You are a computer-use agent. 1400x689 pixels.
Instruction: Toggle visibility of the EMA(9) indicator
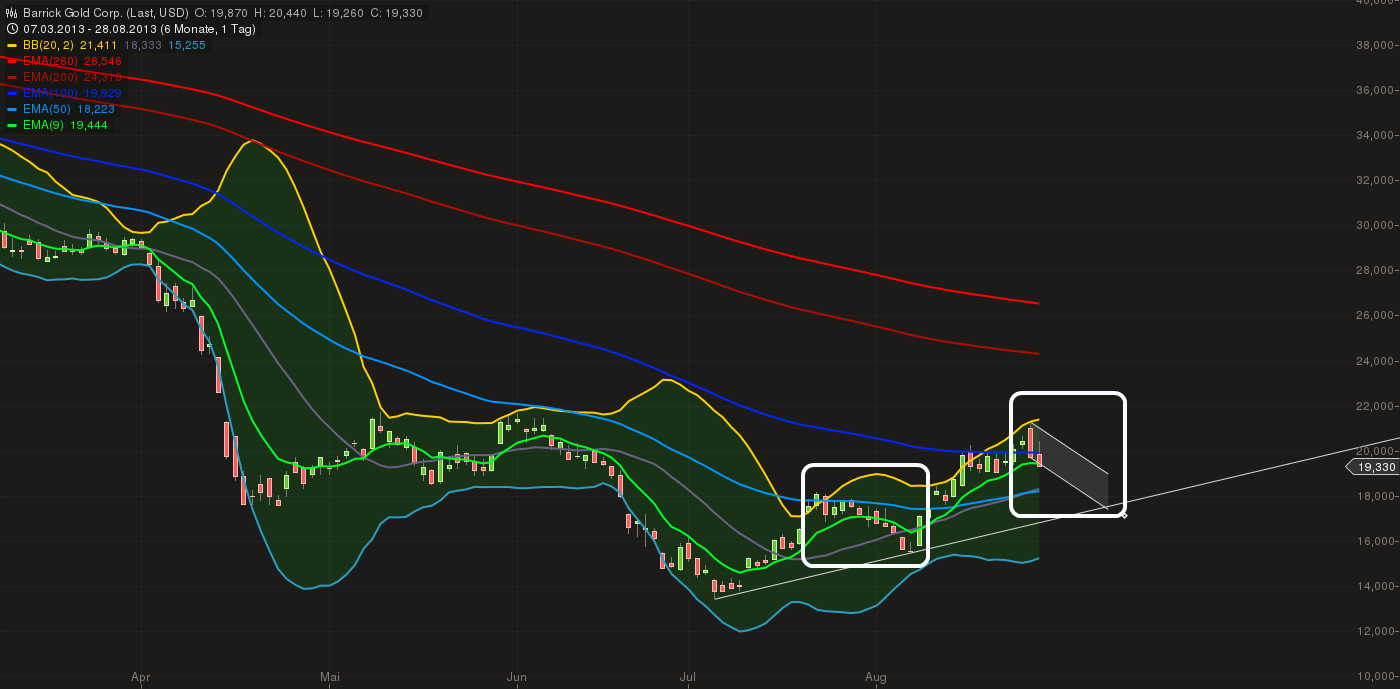[x=10, y=125]
